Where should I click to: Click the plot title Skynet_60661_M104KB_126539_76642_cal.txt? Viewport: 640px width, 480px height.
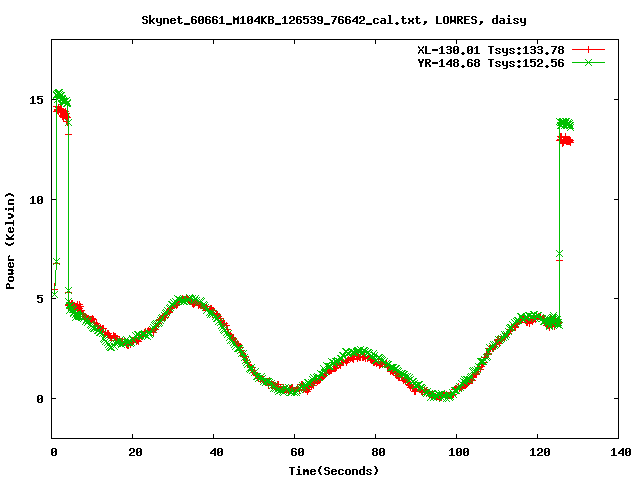[333, 20]
